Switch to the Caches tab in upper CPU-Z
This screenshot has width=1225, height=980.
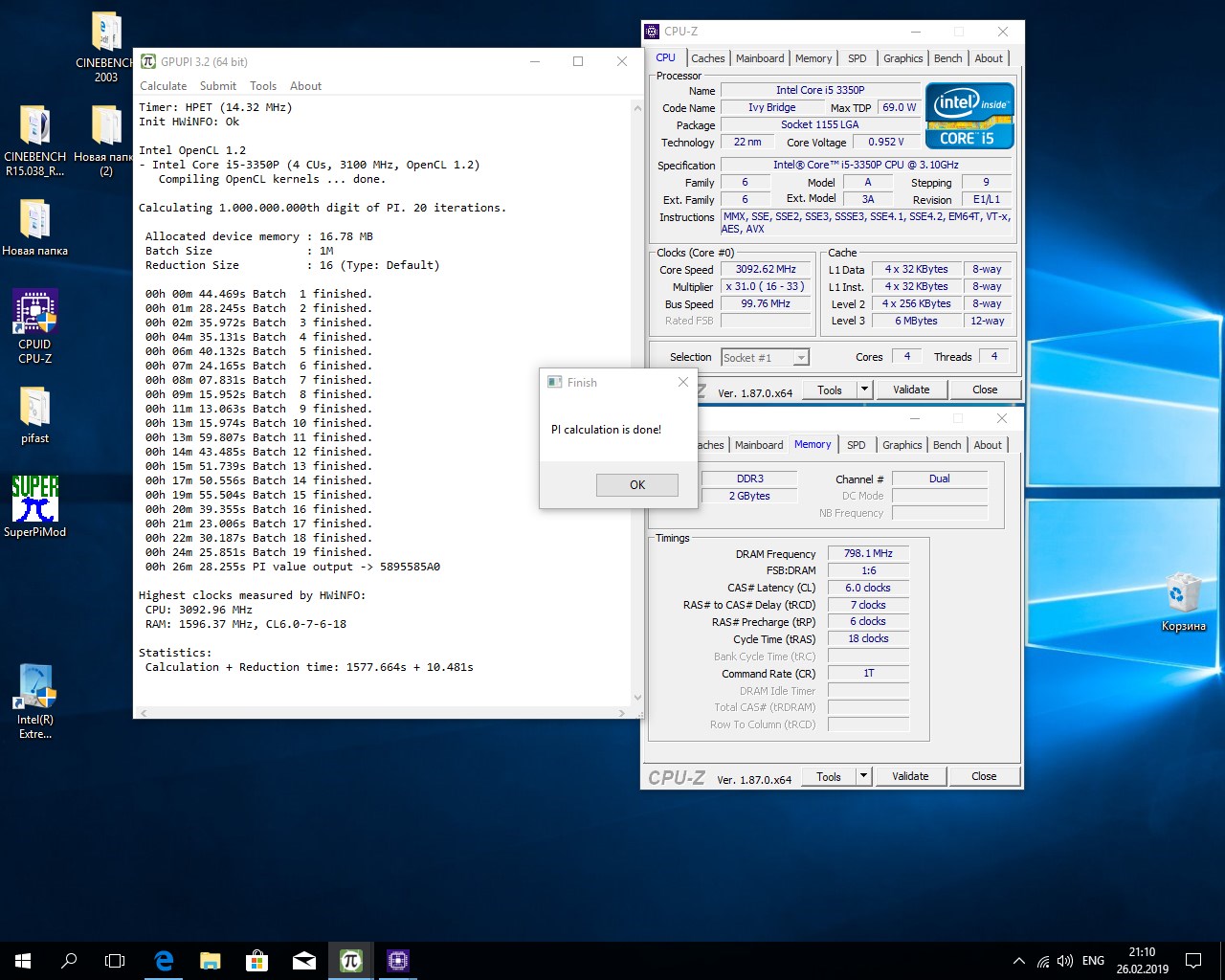tap(708, 58)
